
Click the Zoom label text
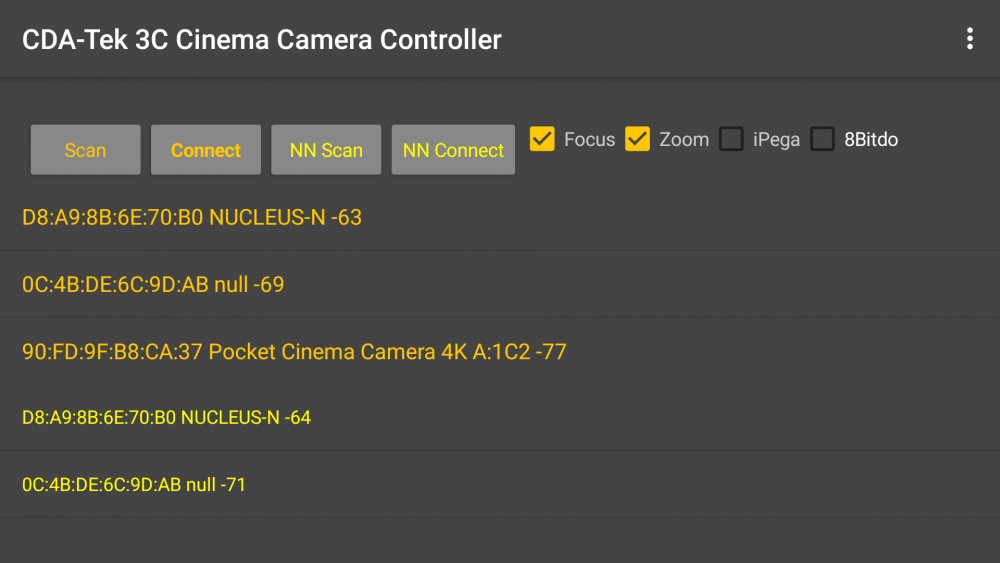click(684, 140)
